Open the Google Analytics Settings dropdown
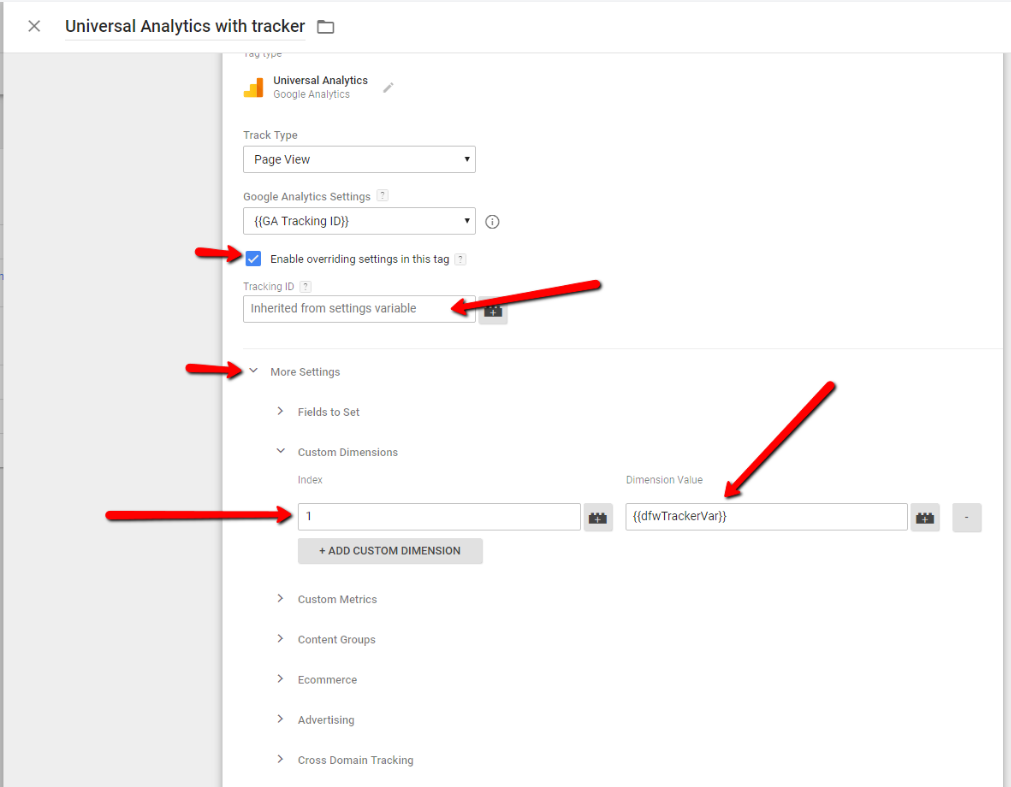The height and width of the screenshot is (787, 1011). click(x=359, y=221)
